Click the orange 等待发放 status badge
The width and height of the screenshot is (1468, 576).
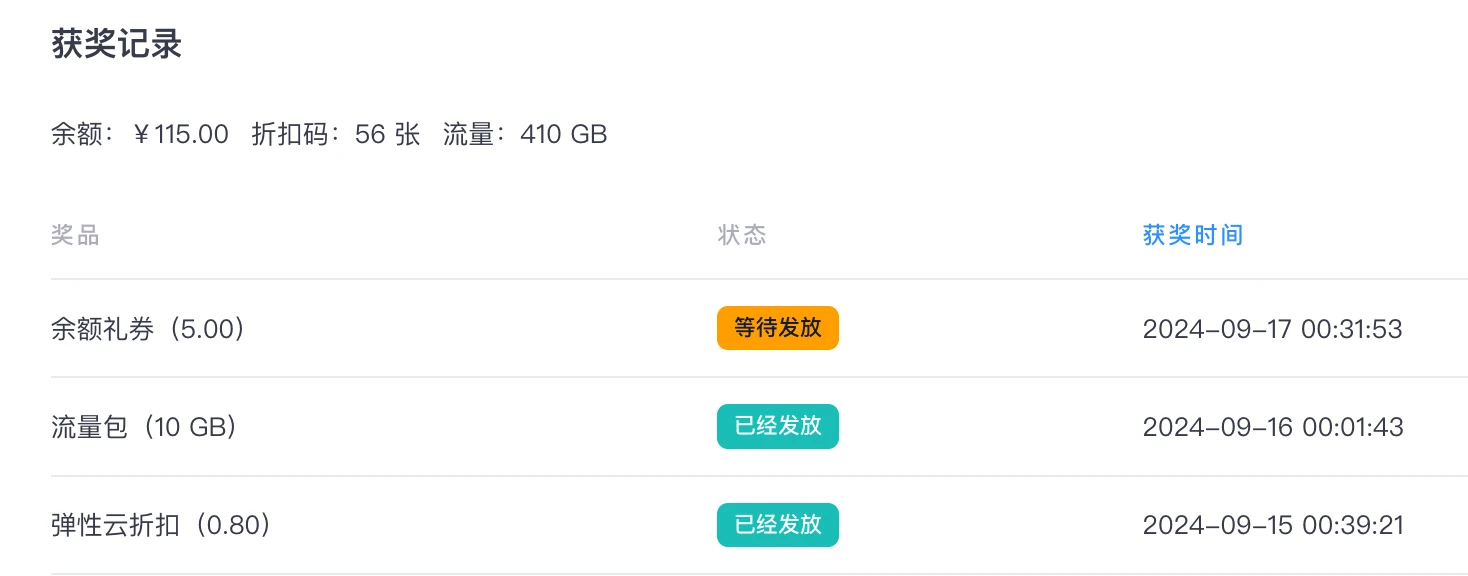(x=778, y=328)
